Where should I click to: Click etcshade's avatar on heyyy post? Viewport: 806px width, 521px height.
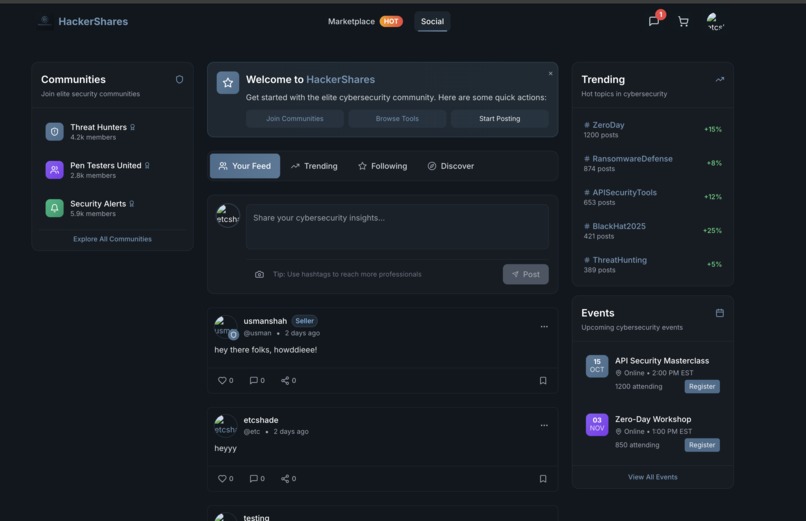[x=226, y=425]
